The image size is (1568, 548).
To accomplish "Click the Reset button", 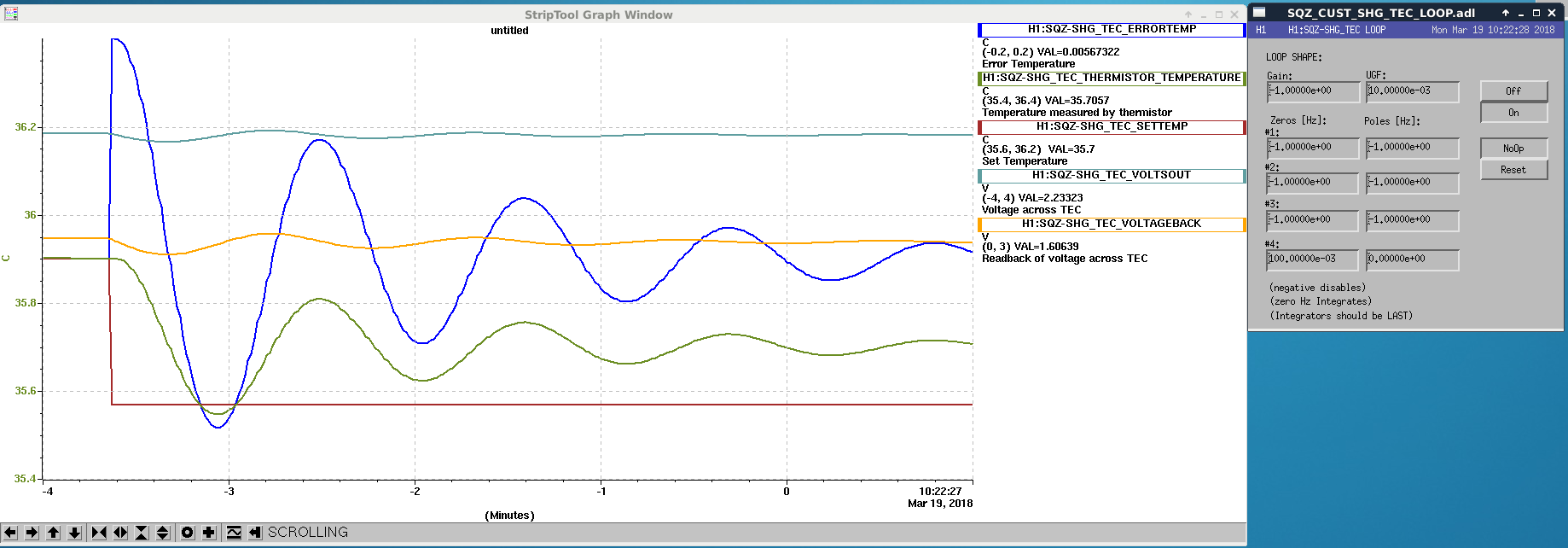I will click(1513, 170).
